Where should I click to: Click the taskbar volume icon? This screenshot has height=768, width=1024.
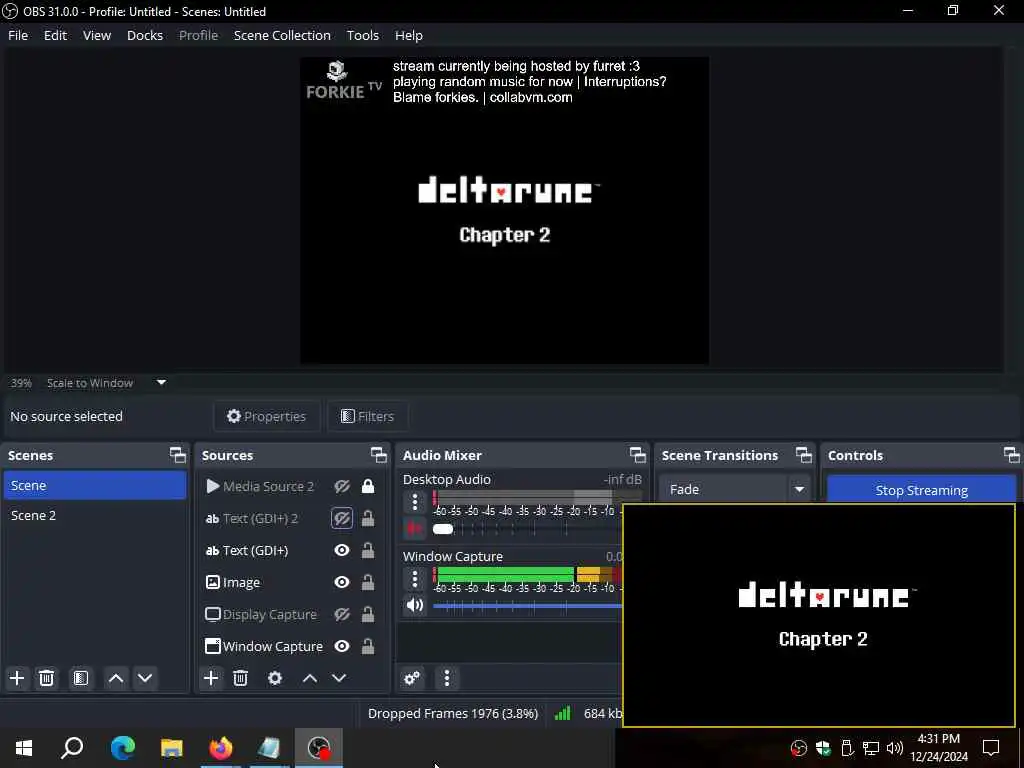tap(895, 748)
